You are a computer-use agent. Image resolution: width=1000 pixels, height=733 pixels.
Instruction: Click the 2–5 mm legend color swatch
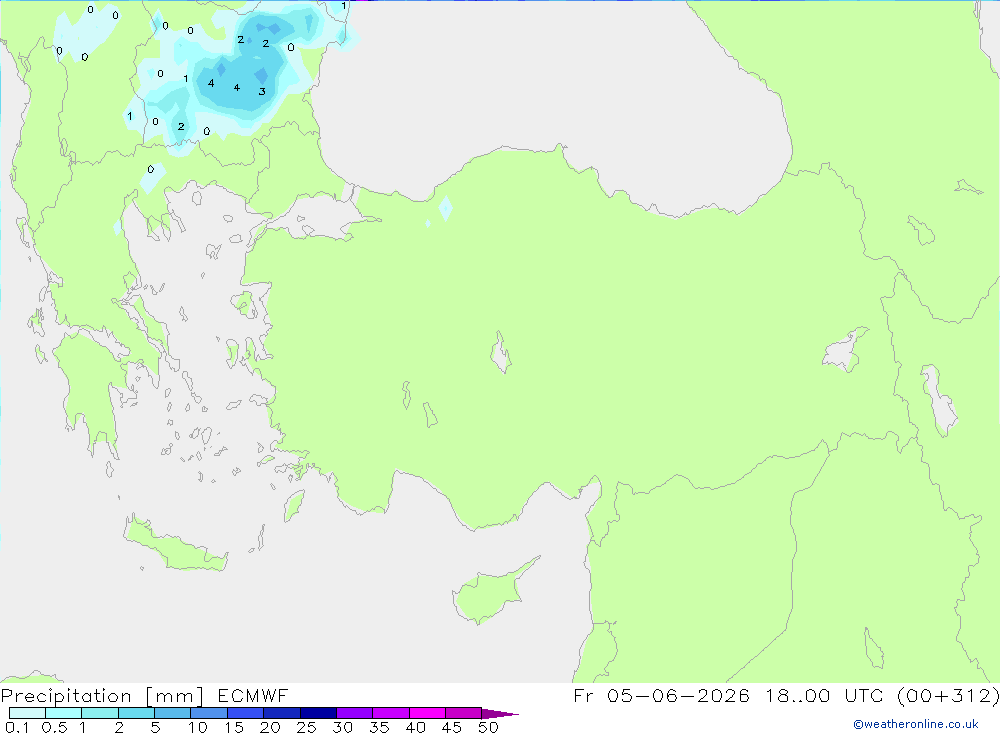[x=136, y=713]
